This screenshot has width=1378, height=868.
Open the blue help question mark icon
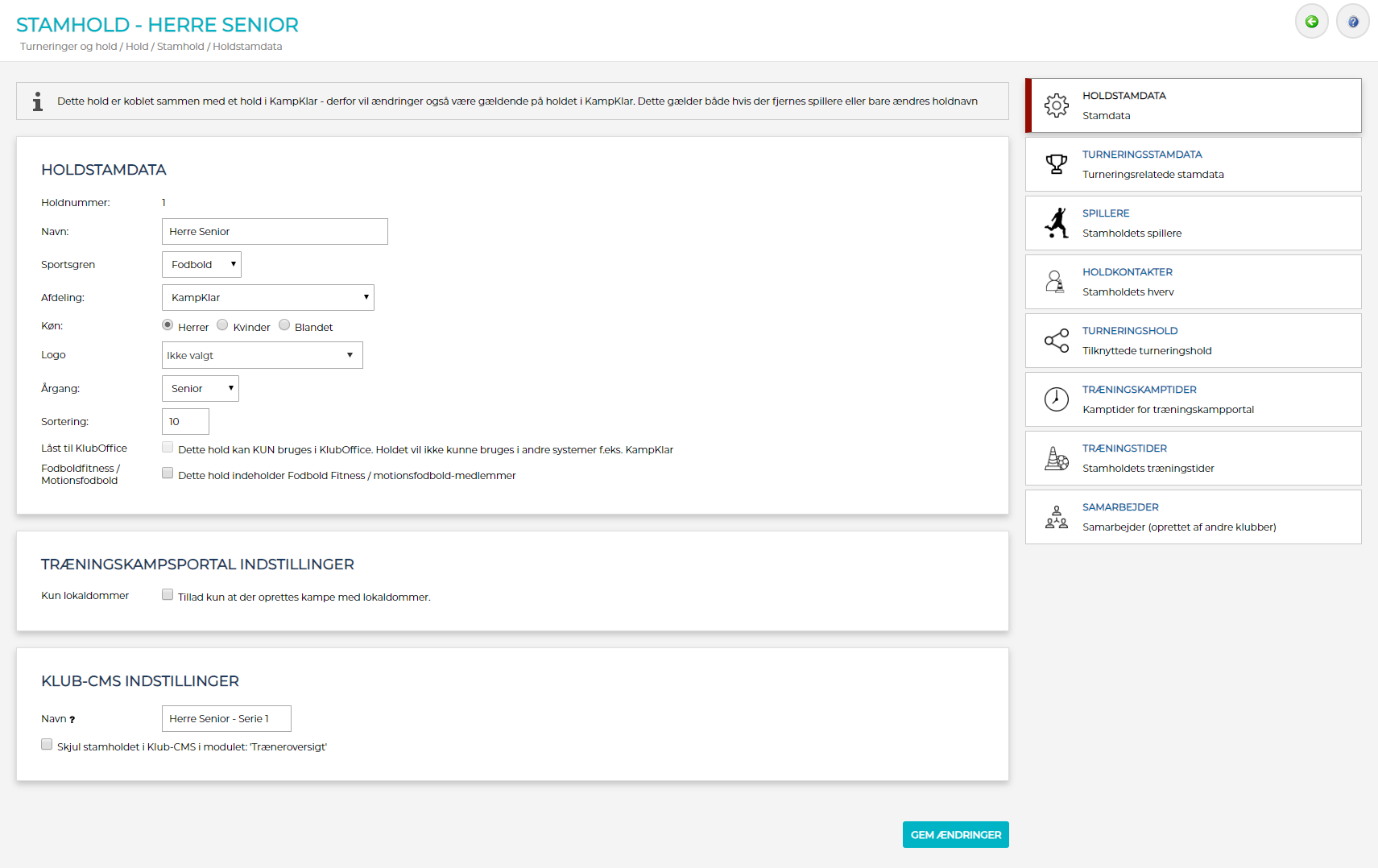pyautogui.click(x=1352, y=22)
